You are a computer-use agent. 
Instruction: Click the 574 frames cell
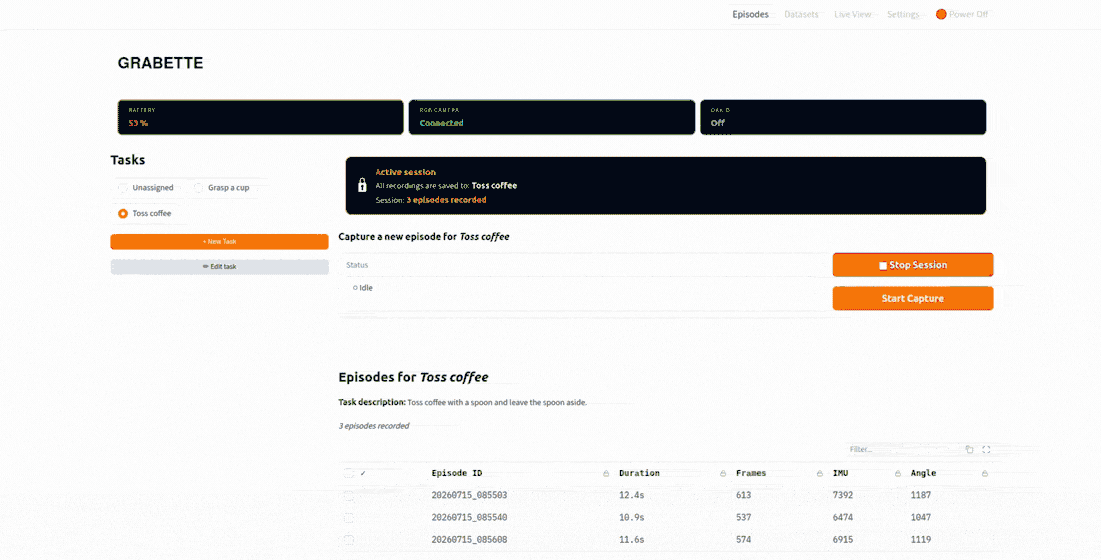tap(744, 540)
